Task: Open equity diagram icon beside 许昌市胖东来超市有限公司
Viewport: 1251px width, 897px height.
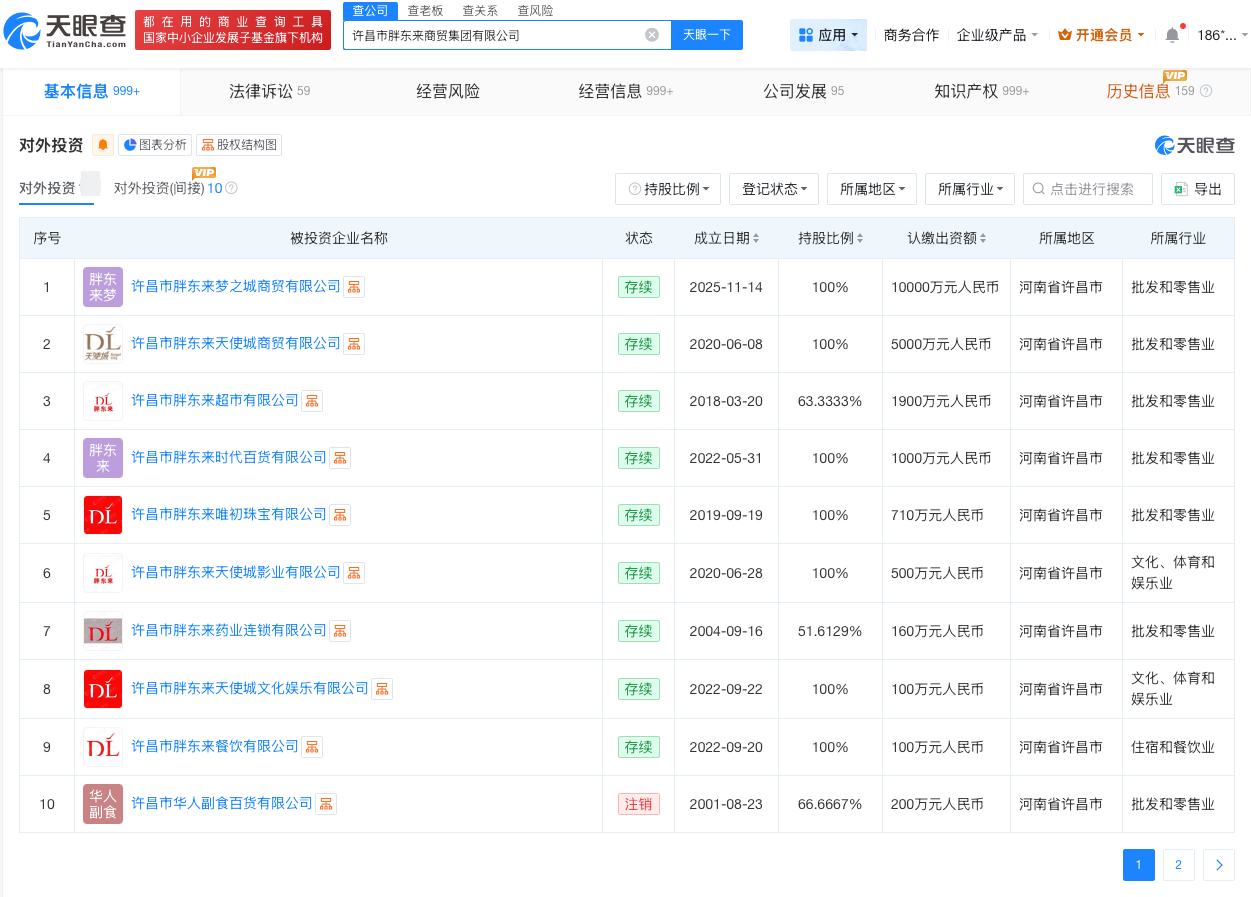Action: [311, 401]
